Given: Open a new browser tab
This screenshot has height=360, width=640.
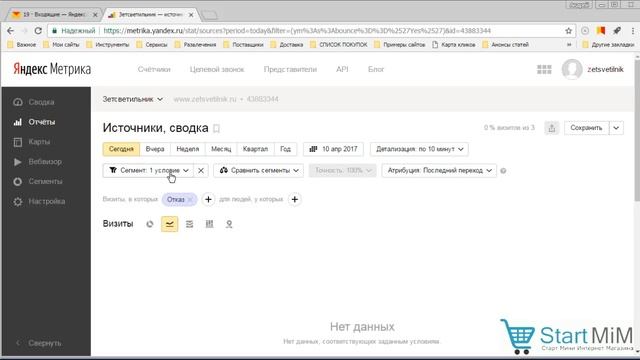Looking at the screenshot, I should (209, 15).
